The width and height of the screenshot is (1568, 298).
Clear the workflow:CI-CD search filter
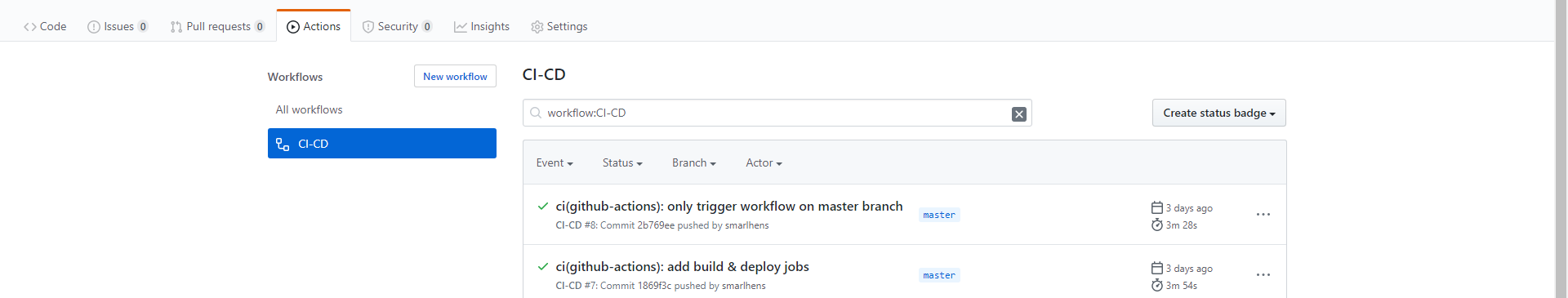tap(1018, 113)
